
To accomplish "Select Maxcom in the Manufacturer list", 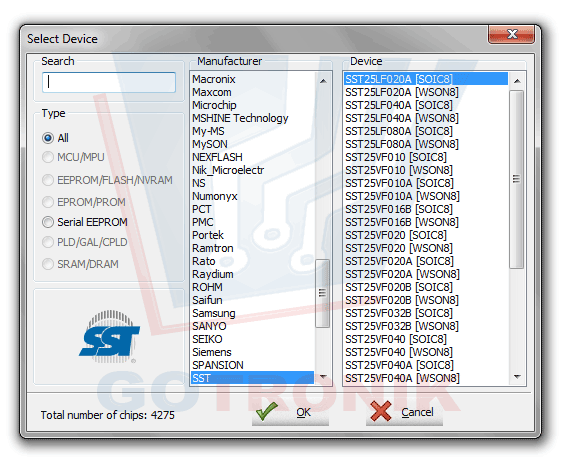I will click(252, 92).
